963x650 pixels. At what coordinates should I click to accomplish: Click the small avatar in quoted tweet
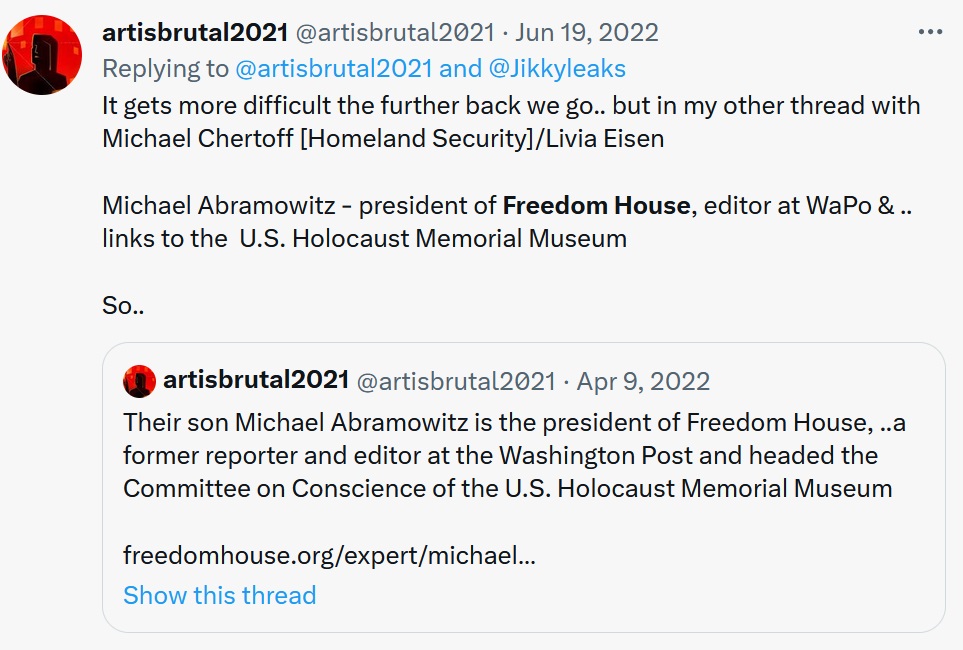tap(139, 381)
